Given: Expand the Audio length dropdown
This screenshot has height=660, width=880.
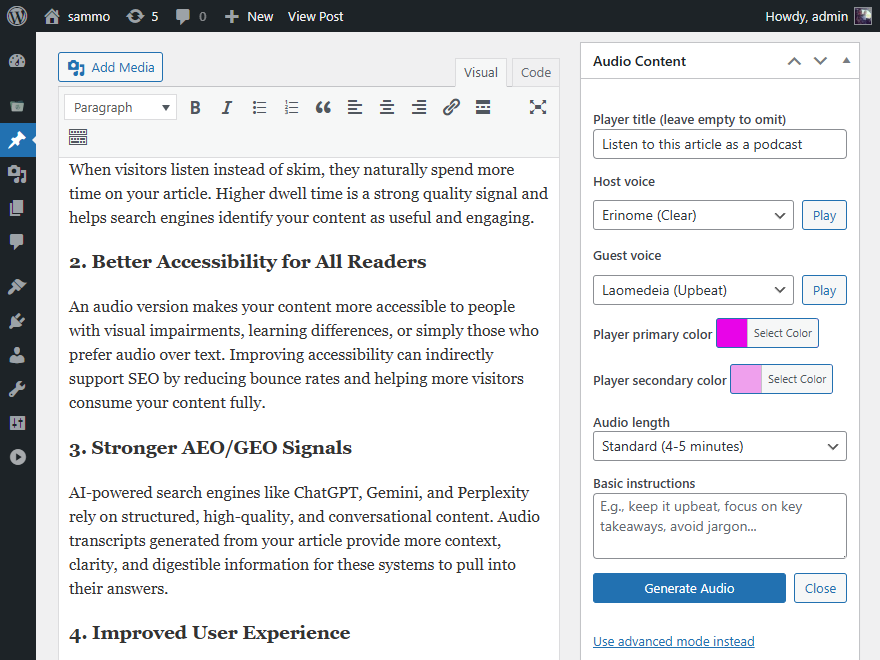Looking at the screenshot, I should (x=719, y=446).
